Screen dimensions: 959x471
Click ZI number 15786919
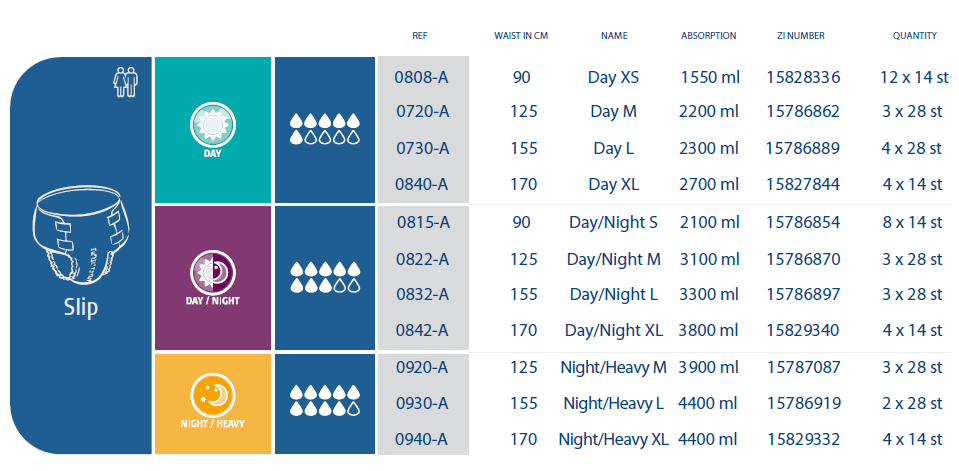(803, 404)
